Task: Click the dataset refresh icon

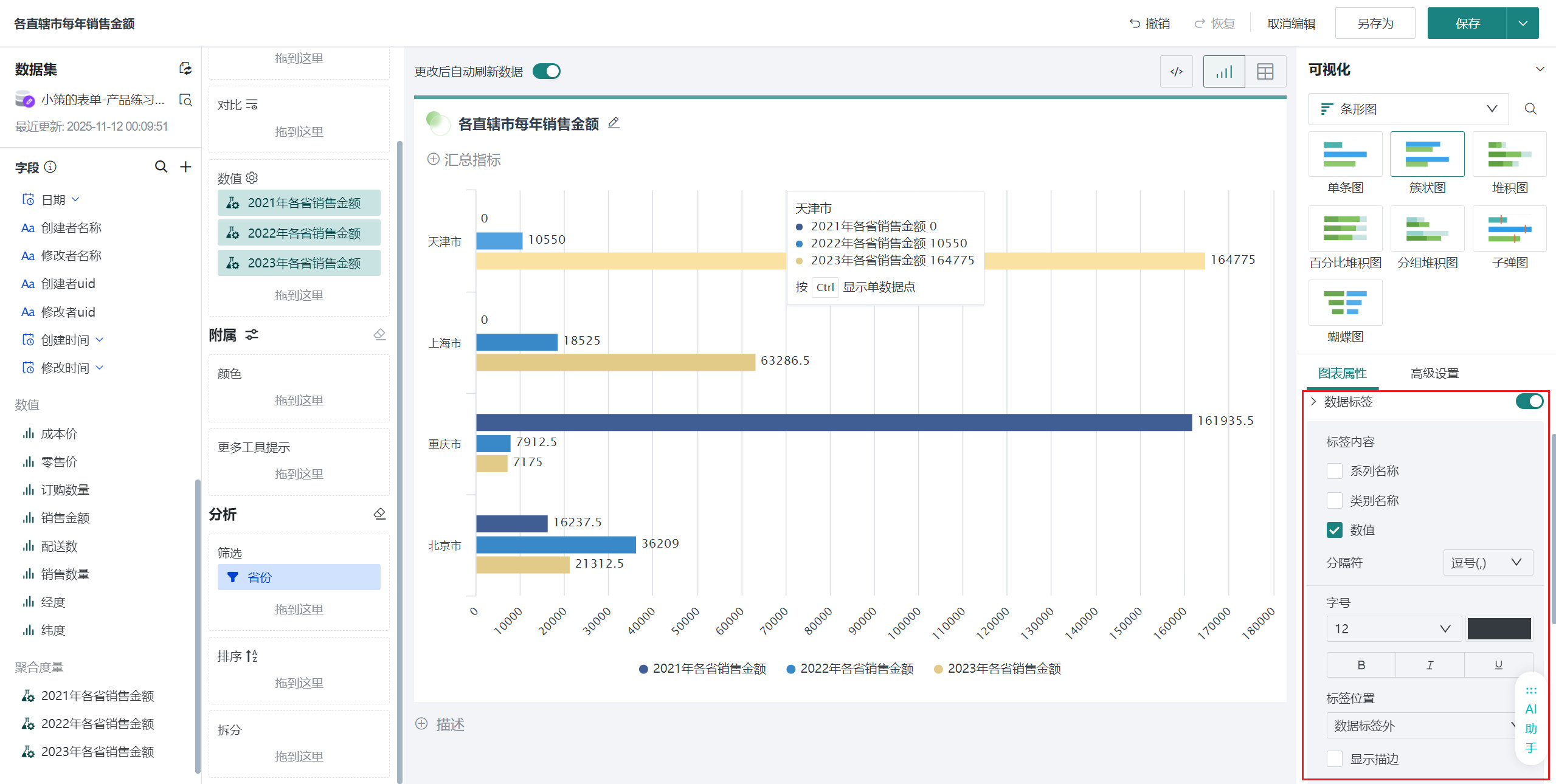Action: [x=185, y=69]
